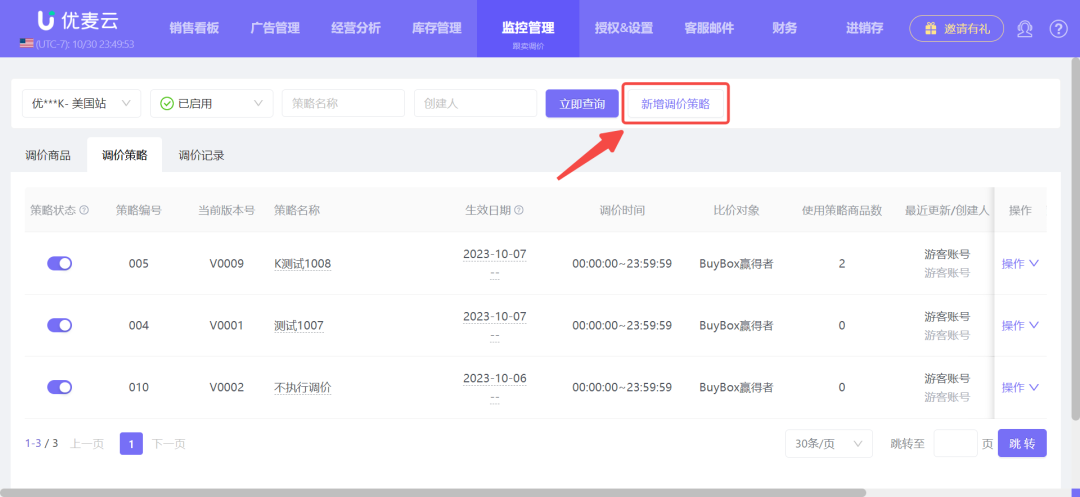The width and height of the screenshot is (1080, 497).
Task: Open 财务 menu
Action: (x=785, y=28)
